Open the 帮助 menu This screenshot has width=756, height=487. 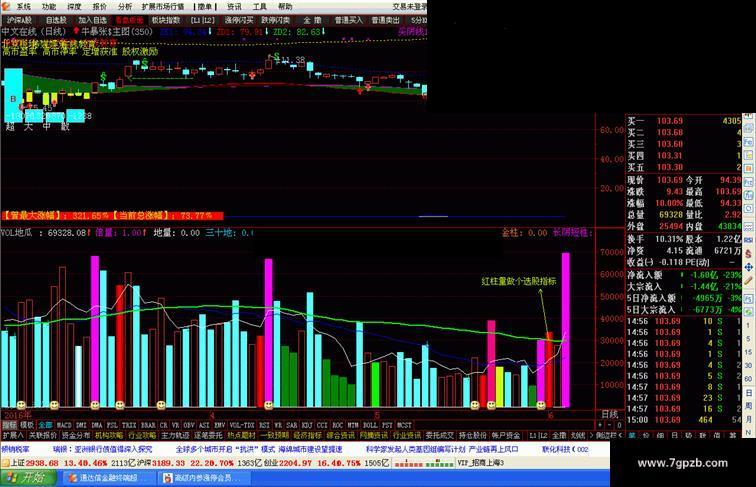[x=285, y=7]
